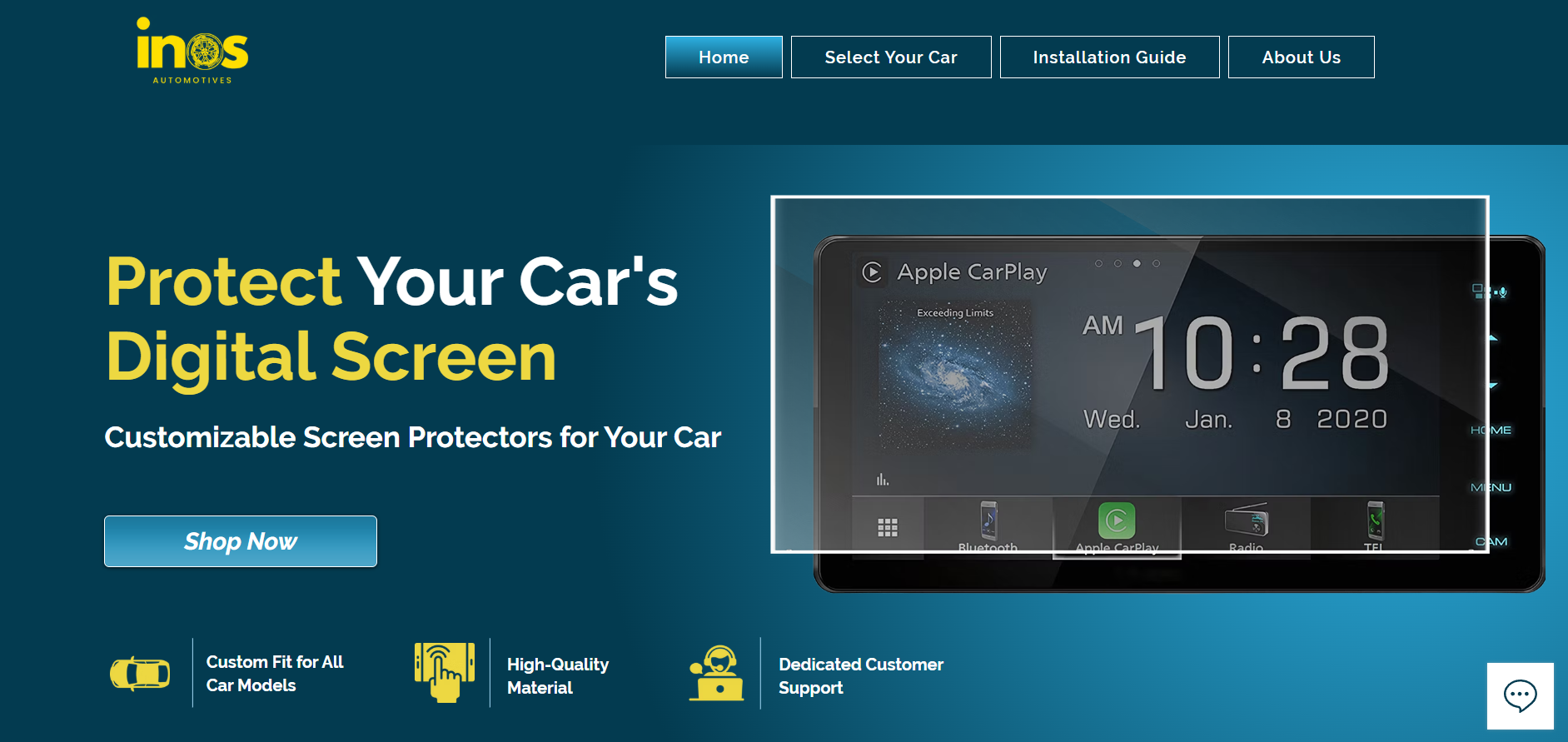Viewport: 1568px width, 742px height.
Task: Click the inos Automotives logo
Action: pyautogui.click(x=192, y=51)
